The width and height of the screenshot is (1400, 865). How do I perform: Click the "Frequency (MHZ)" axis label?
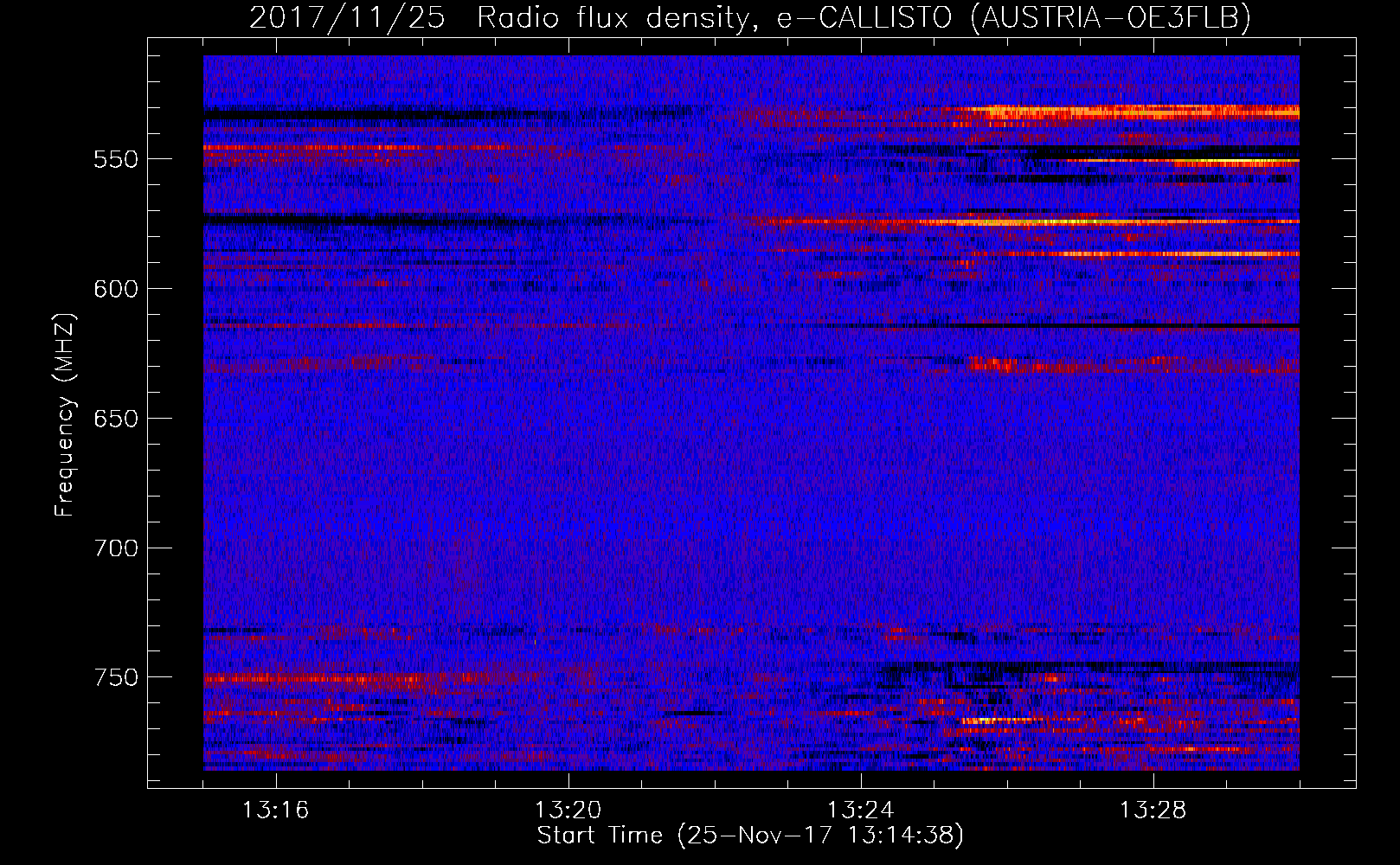pyautogui.click(x=65, y=415)
